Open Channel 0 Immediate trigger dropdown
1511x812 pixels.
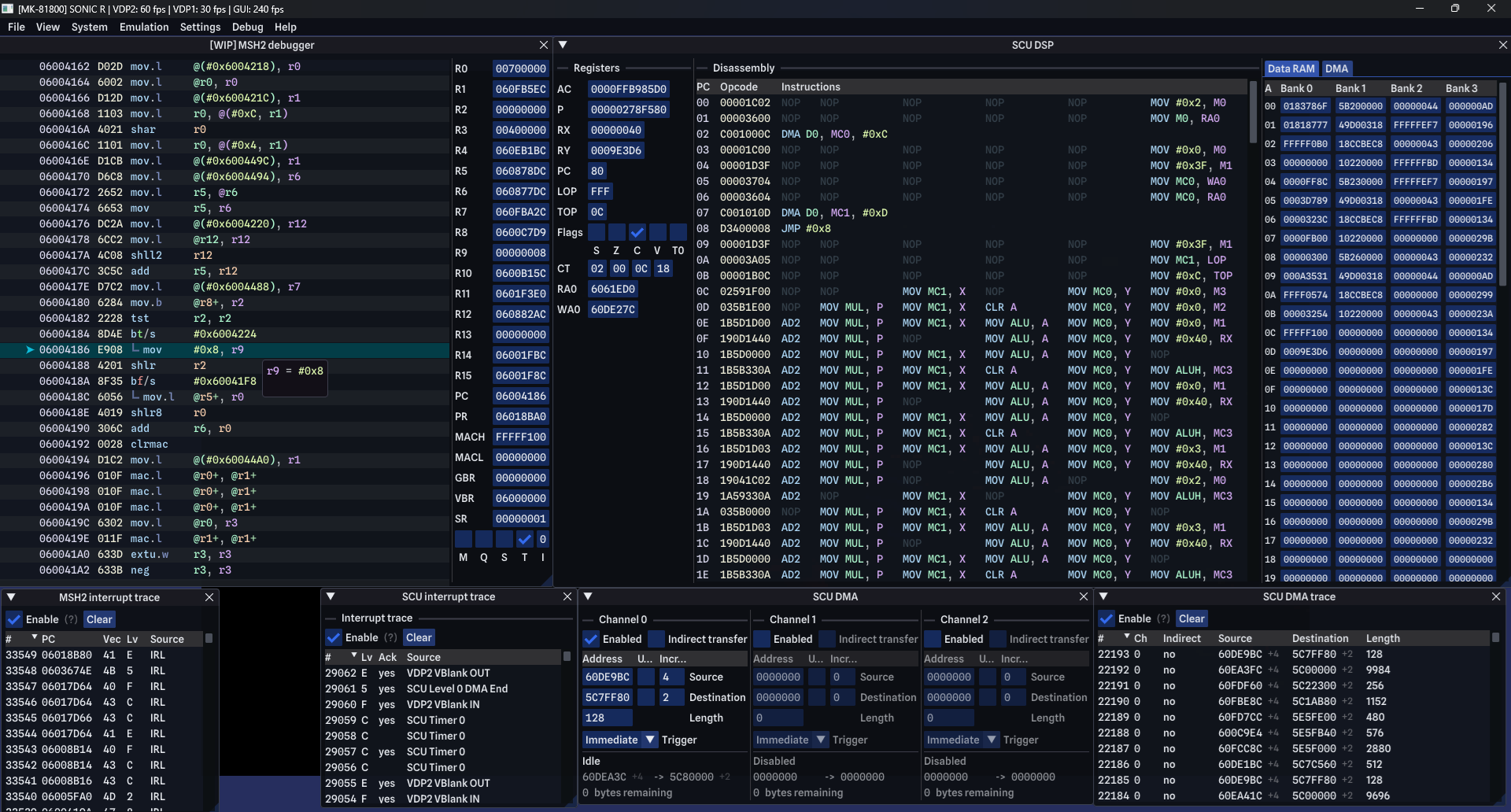pyautogui.click(x=620, y=740)
